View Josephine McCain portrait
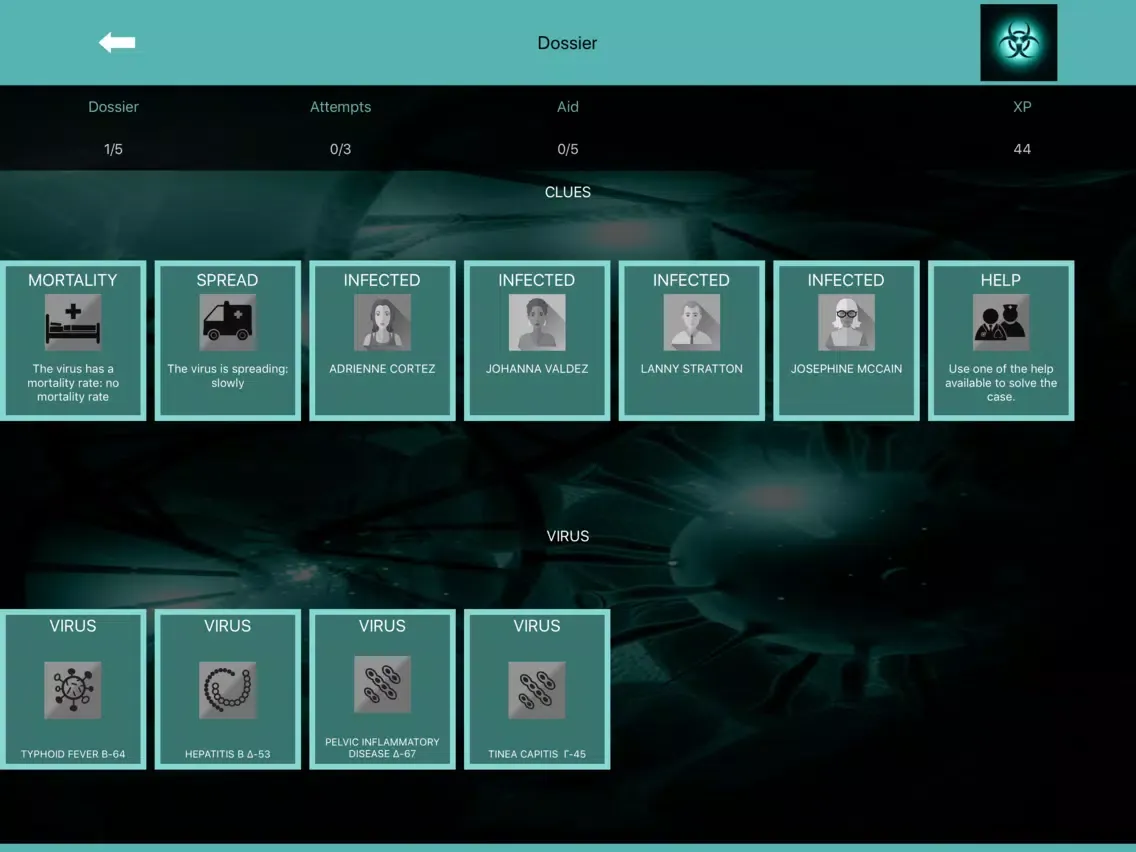 (x=846, y=322)
